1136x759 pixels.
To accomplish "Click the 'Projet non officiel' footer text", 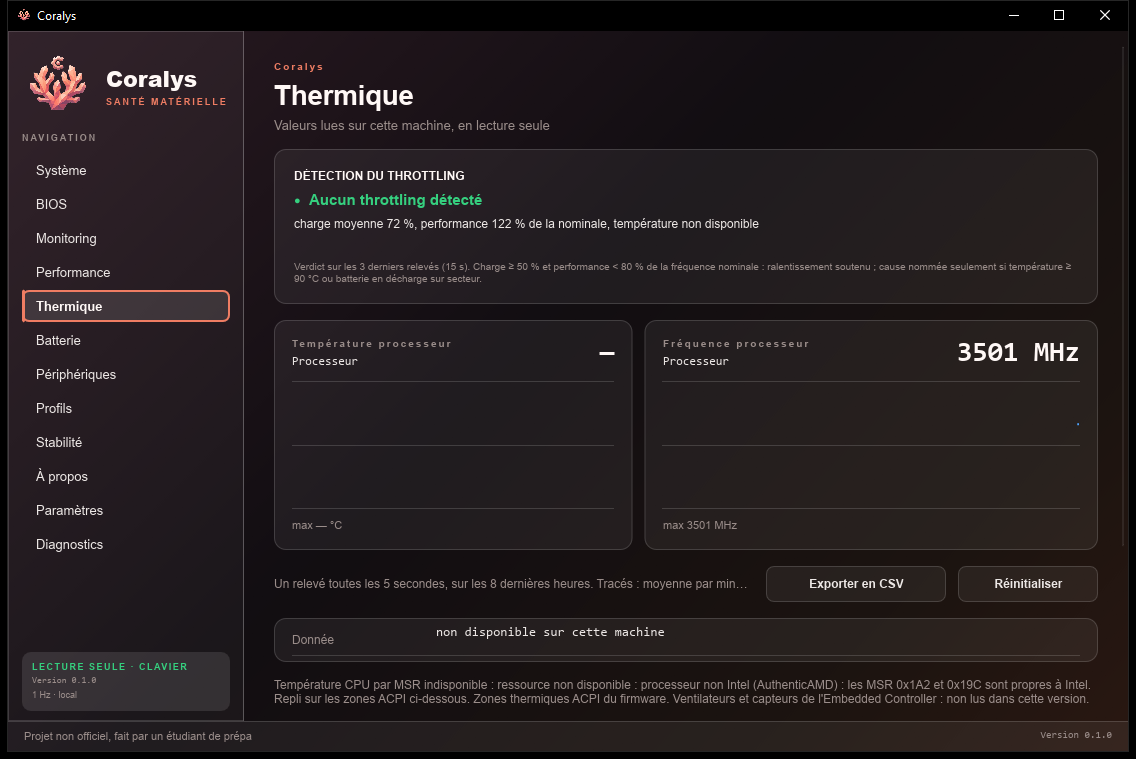I will pyautogui.click(x=138, y=736).
